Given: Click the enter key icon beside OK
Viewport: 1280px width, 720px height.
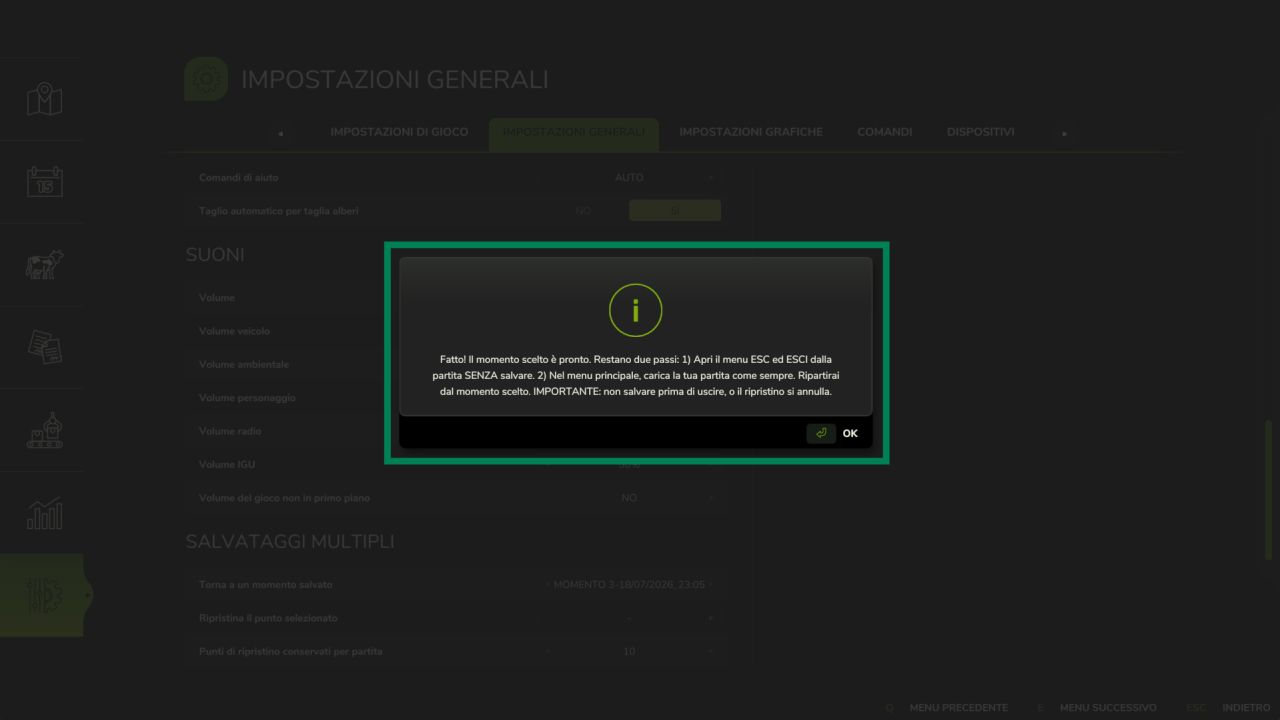Looking at the screenshot, I should click(x=821, y=433).
